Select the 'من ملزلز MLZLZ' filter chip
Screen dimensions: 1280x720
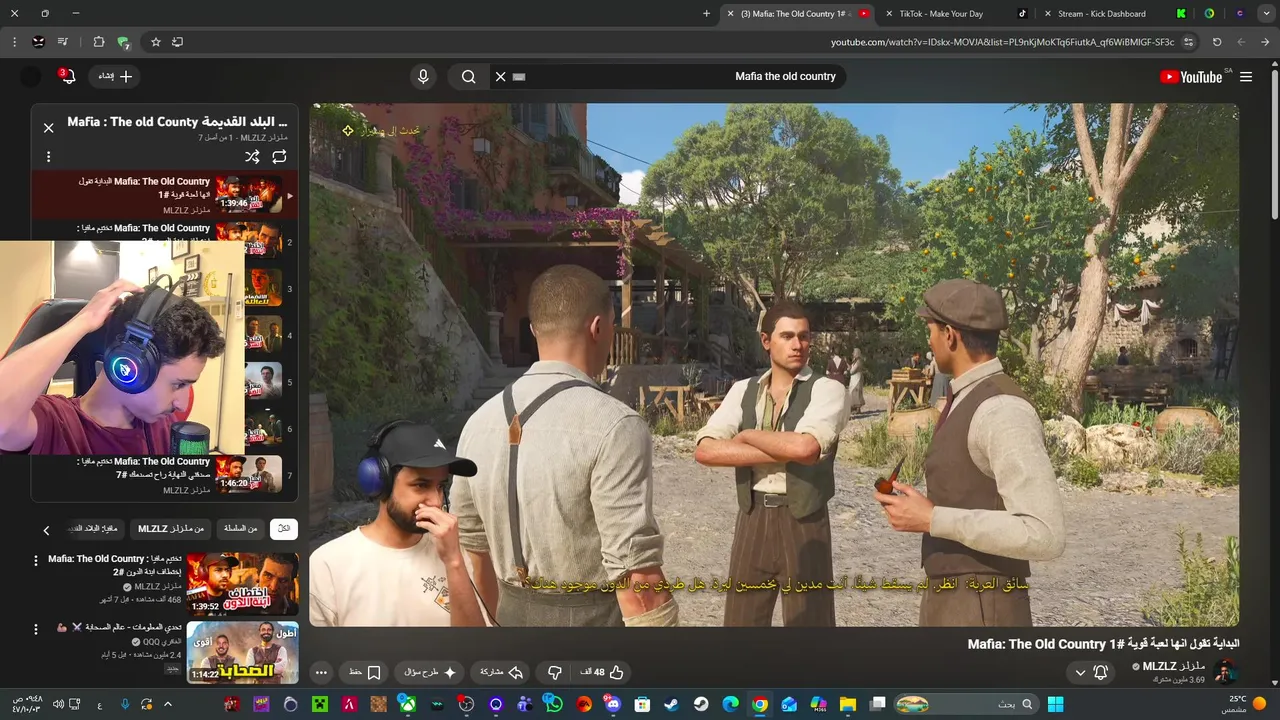[x=171, y=529]
